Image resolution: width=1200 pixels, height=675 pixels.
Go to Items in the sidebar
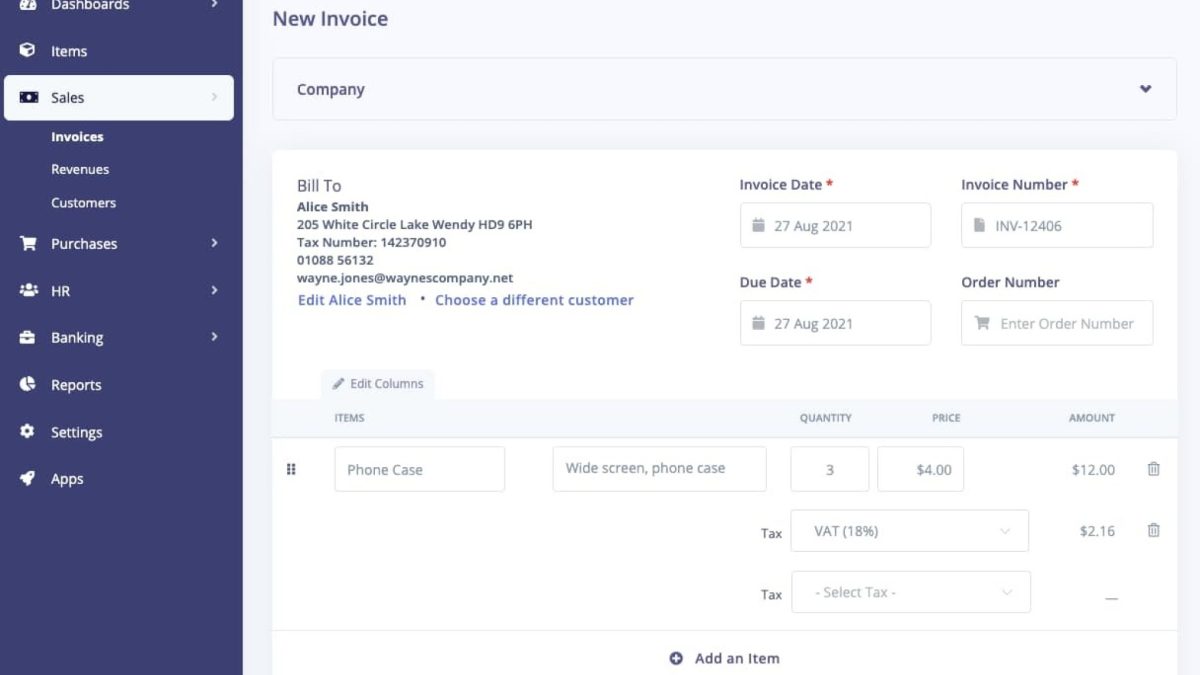pyautogui.click(x=69, y=51)
